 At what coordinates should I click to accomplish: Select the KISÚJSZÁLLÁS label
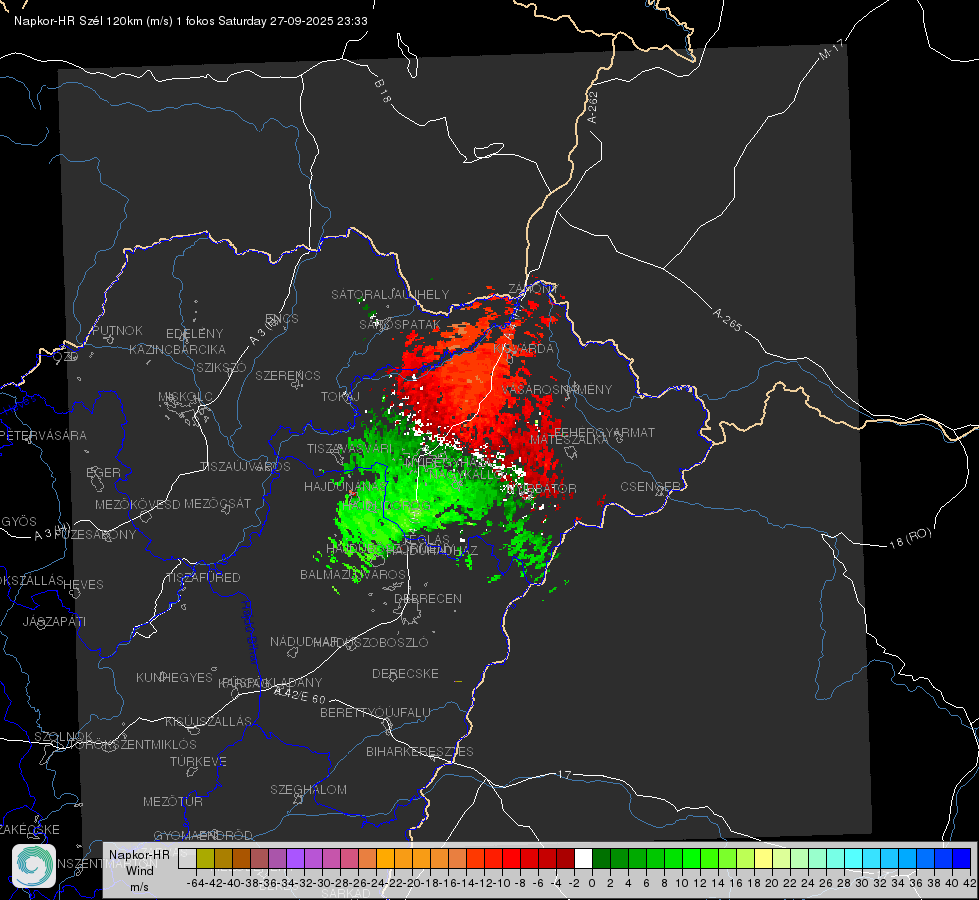(209, 721)
